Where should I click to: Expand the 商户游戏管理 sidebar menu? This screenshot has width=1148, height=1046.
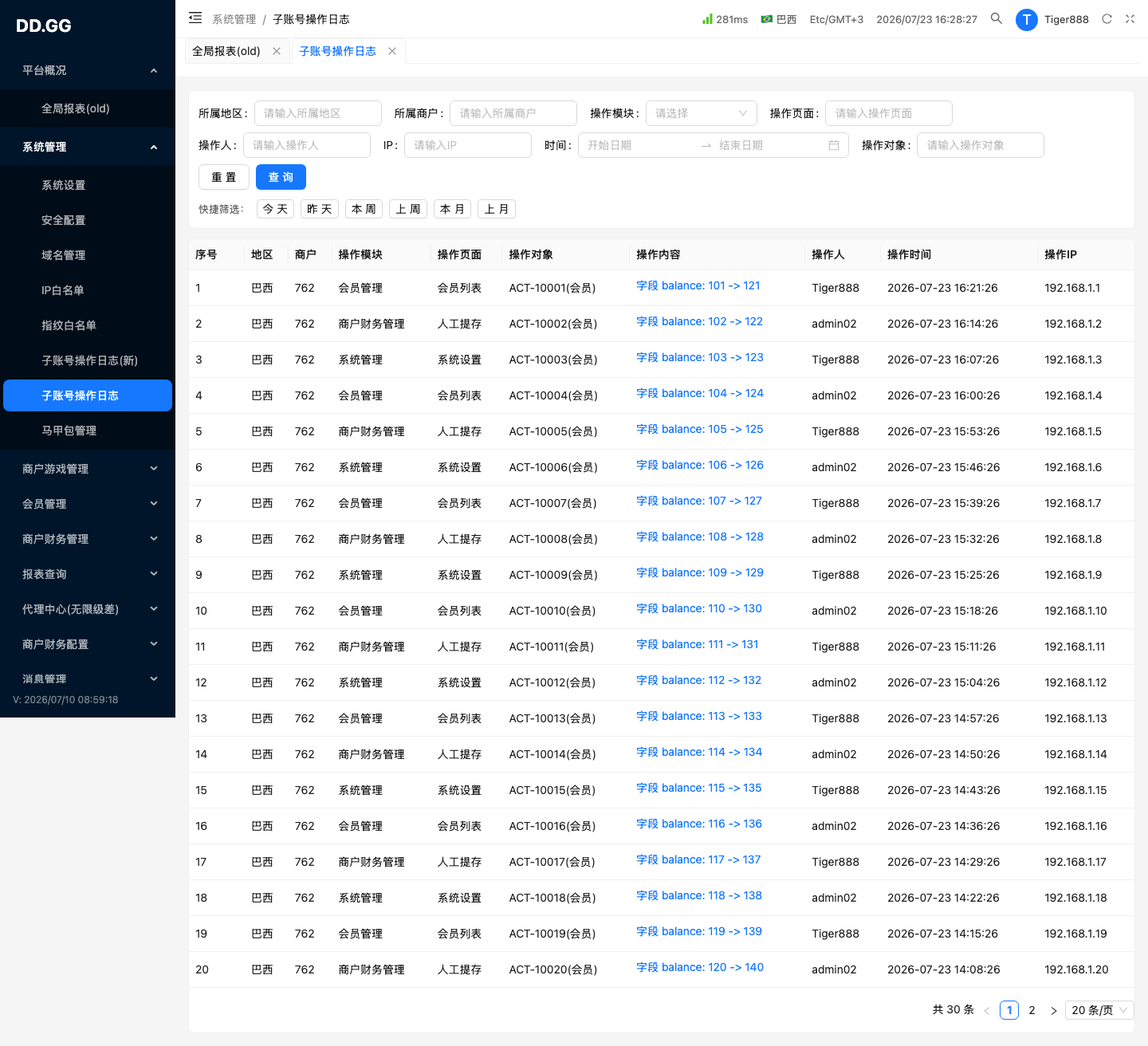(88, 469)
